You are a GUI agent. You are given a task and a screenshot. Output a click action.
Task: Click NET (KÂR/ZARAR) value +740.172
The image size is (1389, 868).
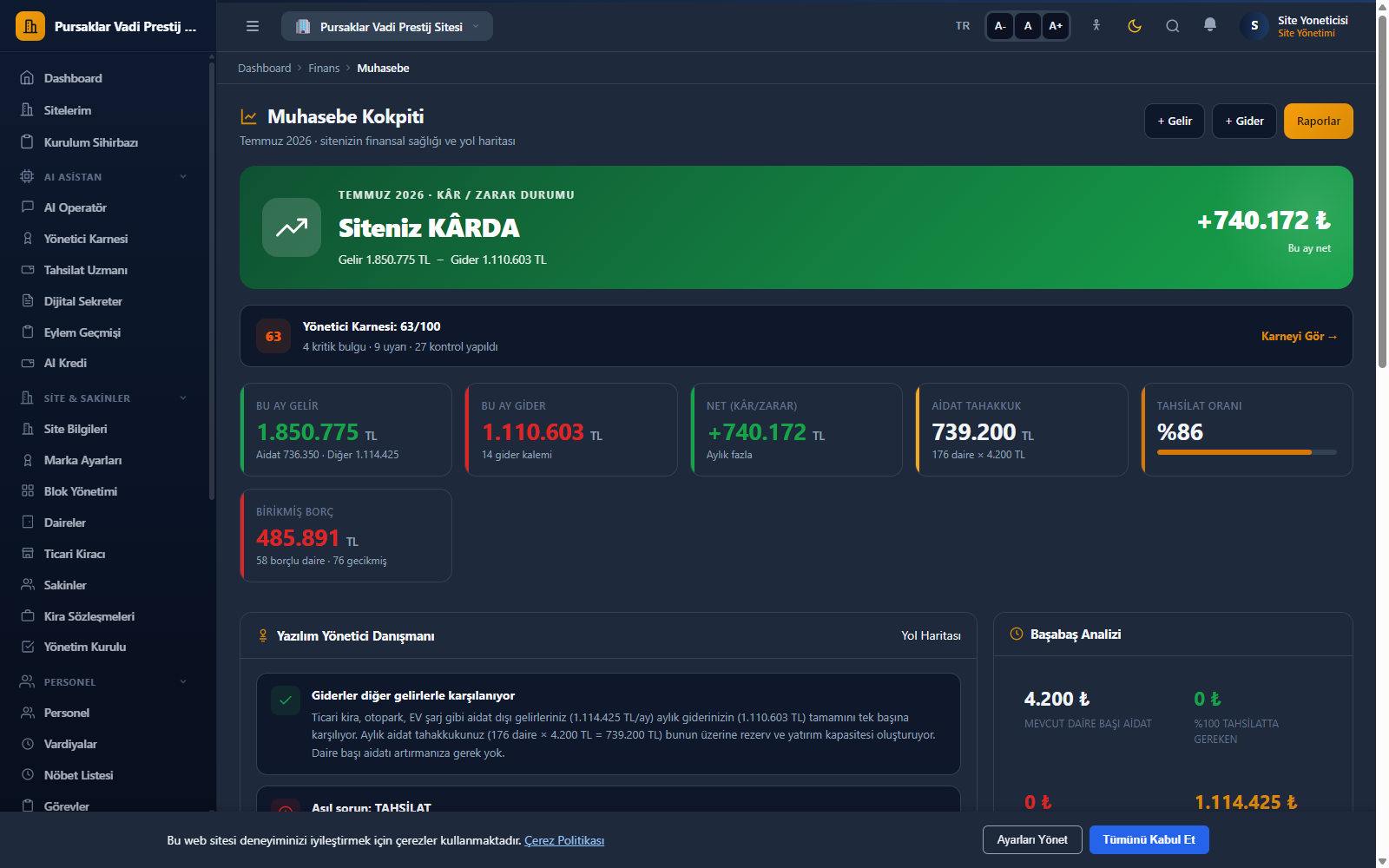pyautogui.click(x=757, y=431)
